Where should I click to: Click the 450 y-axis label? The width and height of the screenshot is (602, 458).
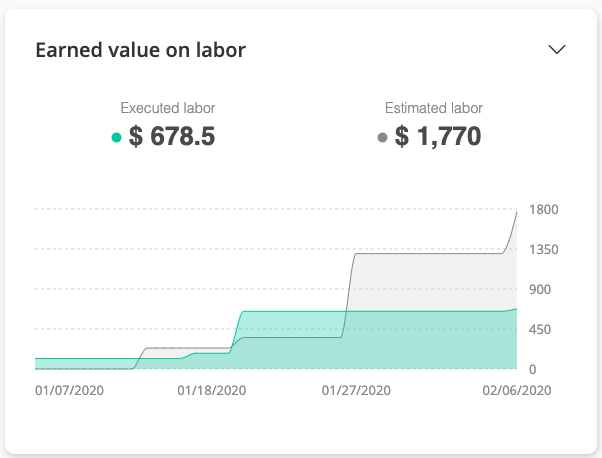click(x=540, y=329)
